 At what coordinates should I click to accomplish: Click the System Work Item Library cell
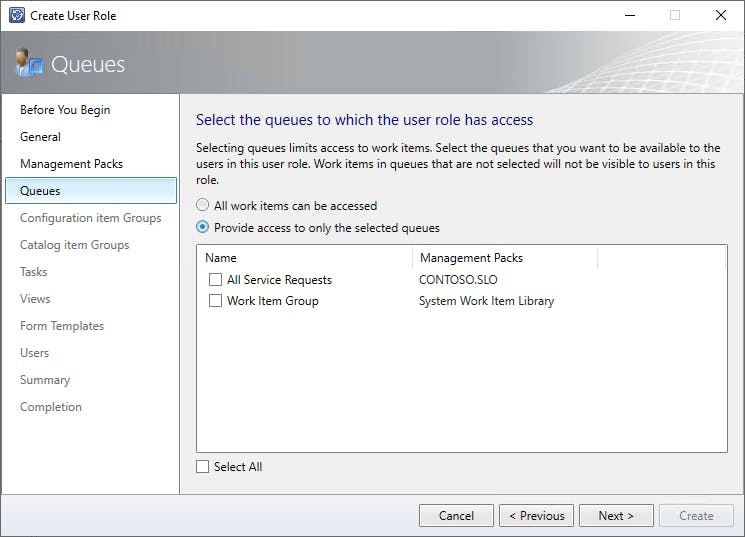point(486,301)
